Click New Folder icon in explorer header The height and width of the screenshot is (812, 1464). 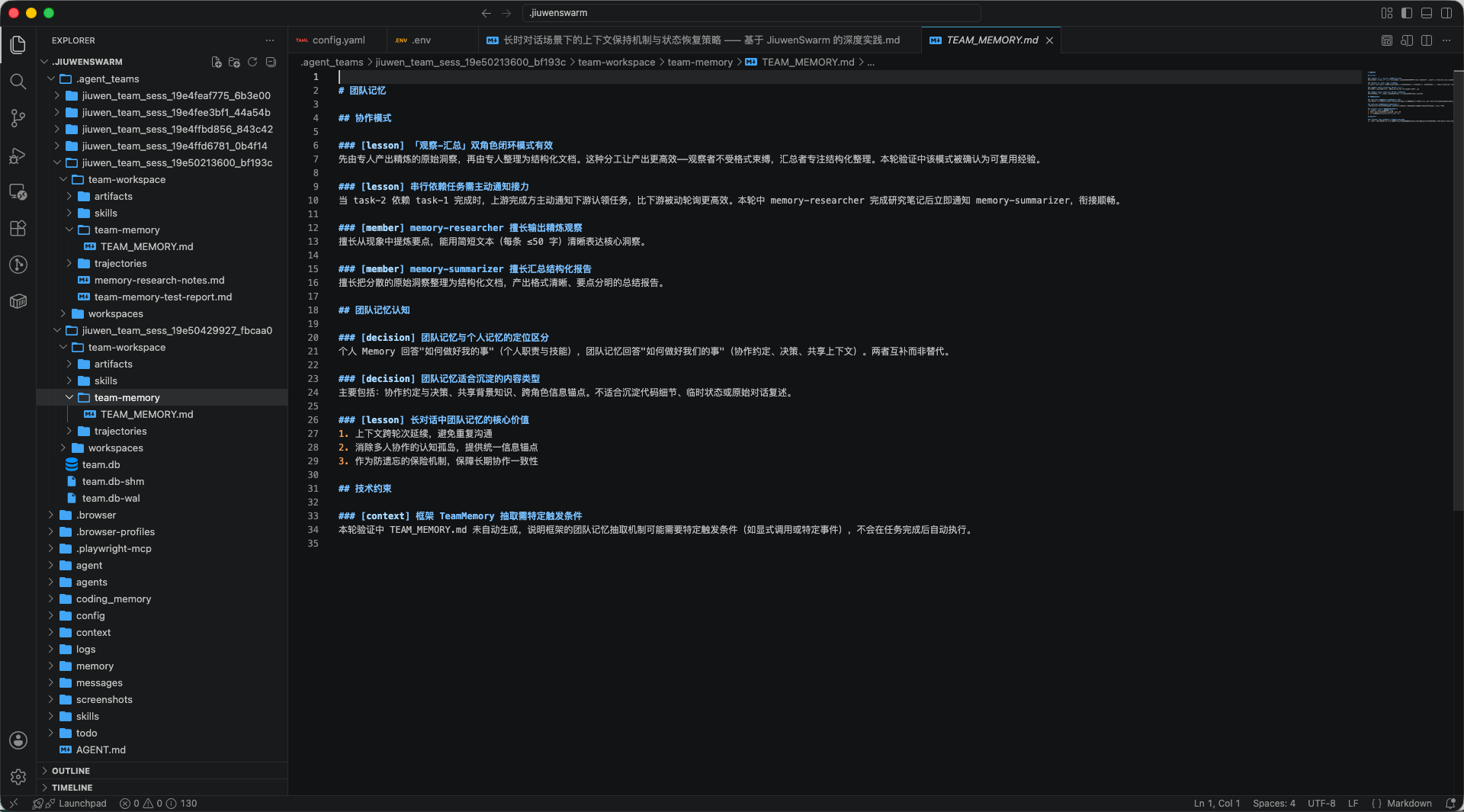coord(234,62)
